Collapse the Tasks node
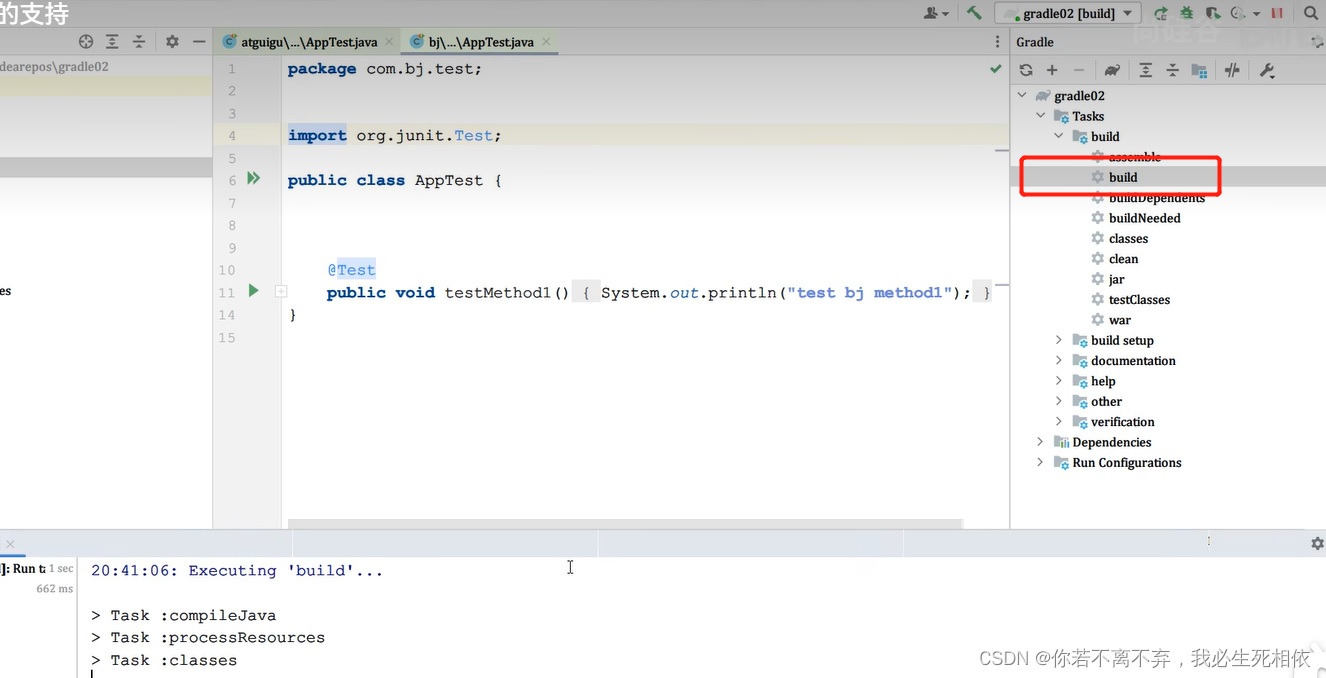Image resolution: width=1326 pixels, height=678 pixels. pos(1041,116)
